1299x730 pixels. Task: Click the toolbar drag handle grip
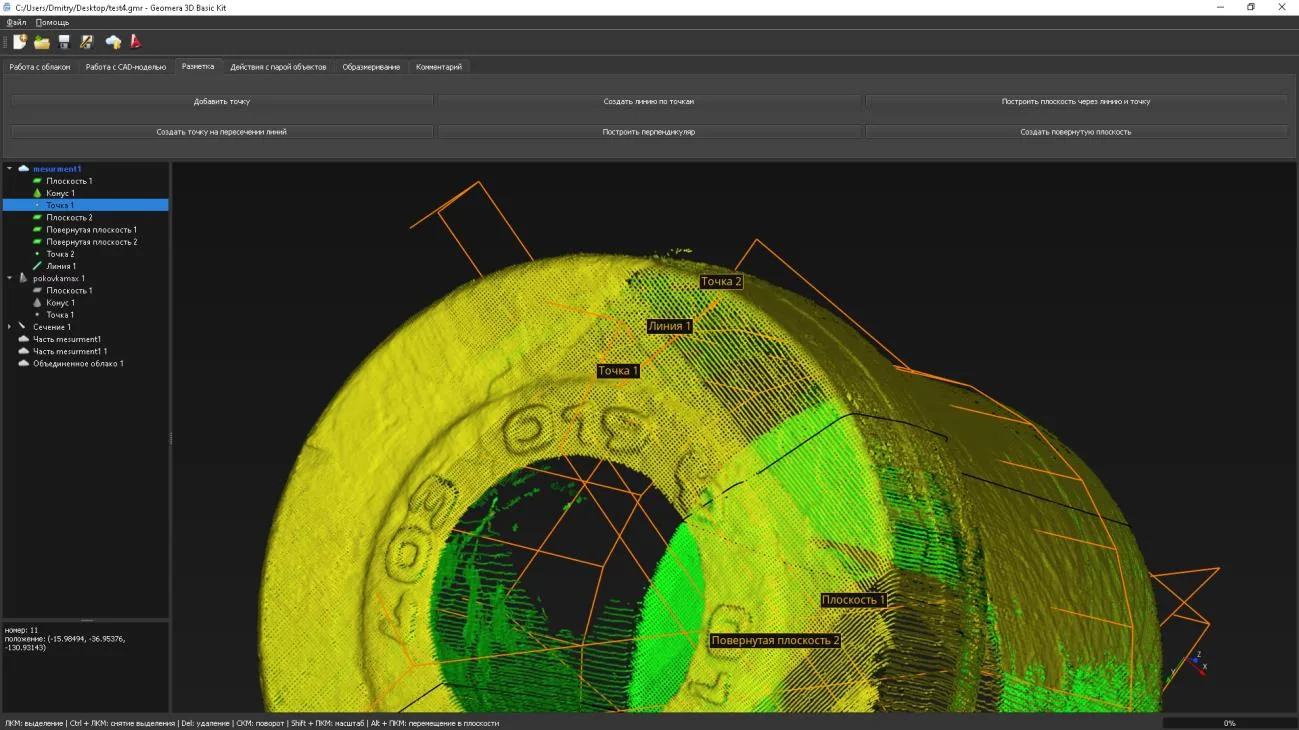(x=4, y=42)
